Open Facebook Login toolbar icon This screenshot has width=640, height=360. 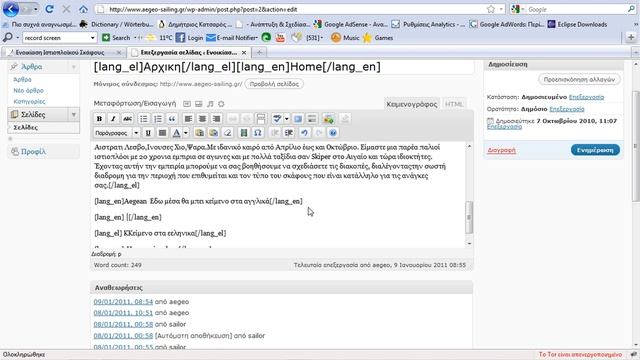(x=189, y=38)
